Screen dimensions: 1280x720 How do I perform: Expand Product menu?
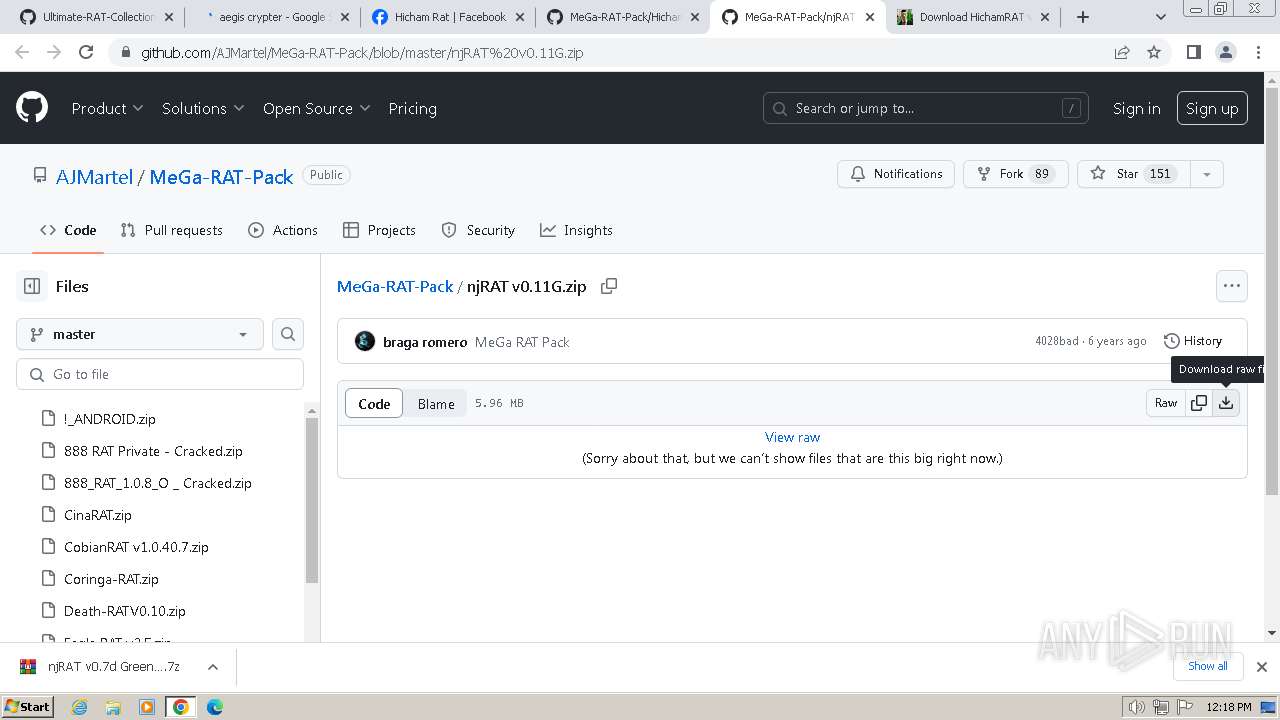pos(107,108)
